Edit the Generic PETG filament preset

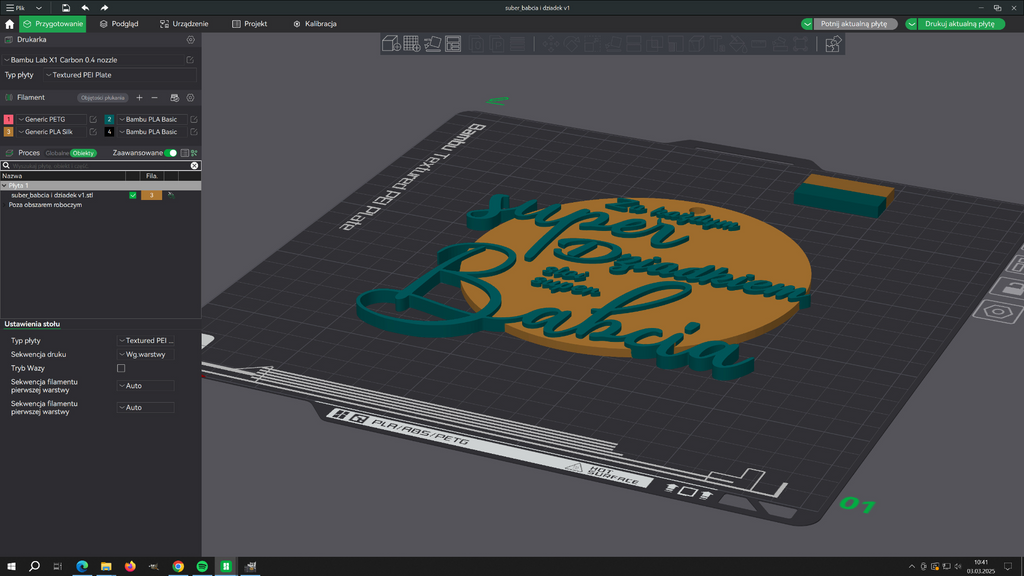(x=93, y=120)
